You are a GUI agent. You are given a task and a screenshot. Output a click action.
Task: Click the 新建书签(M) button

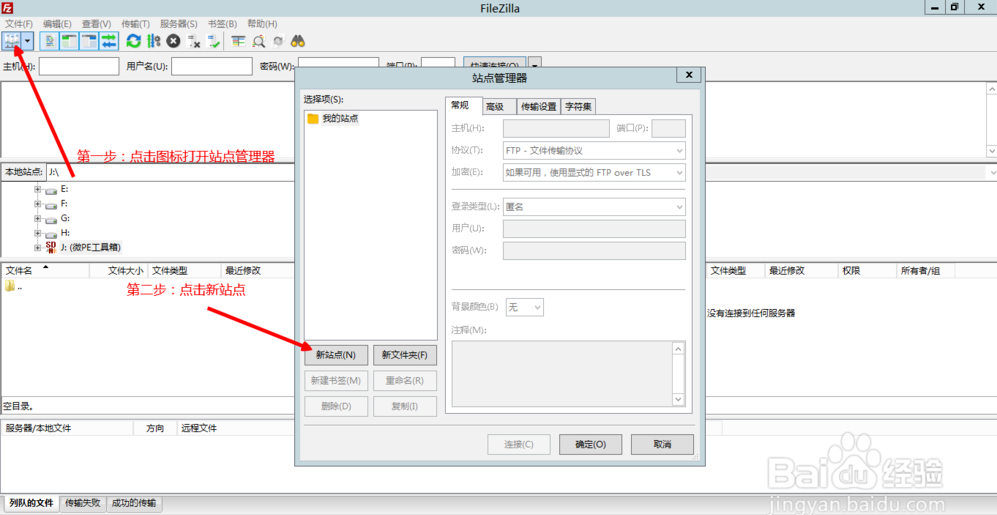336,380
